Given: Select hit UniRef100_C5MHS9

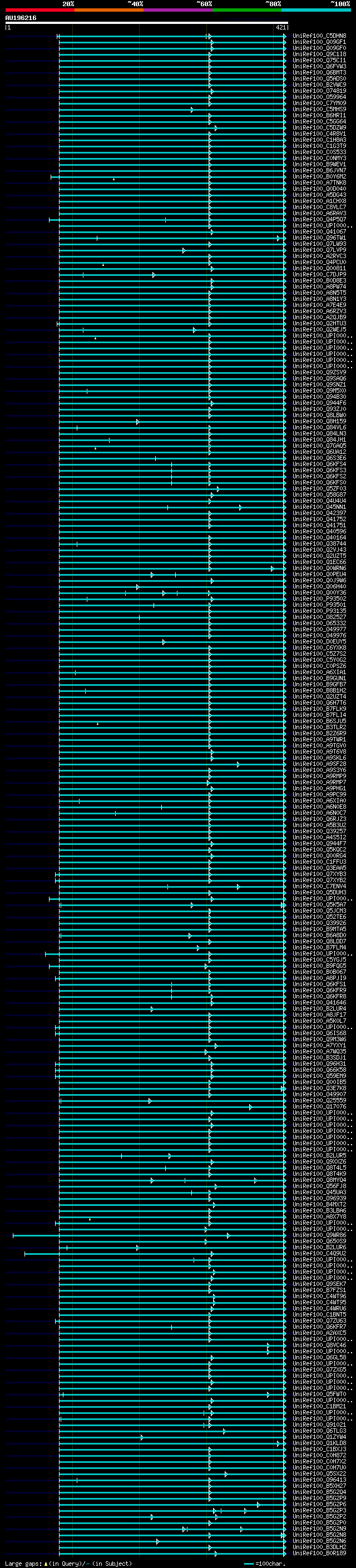Looking at the screenshot, I should (319, 109).
